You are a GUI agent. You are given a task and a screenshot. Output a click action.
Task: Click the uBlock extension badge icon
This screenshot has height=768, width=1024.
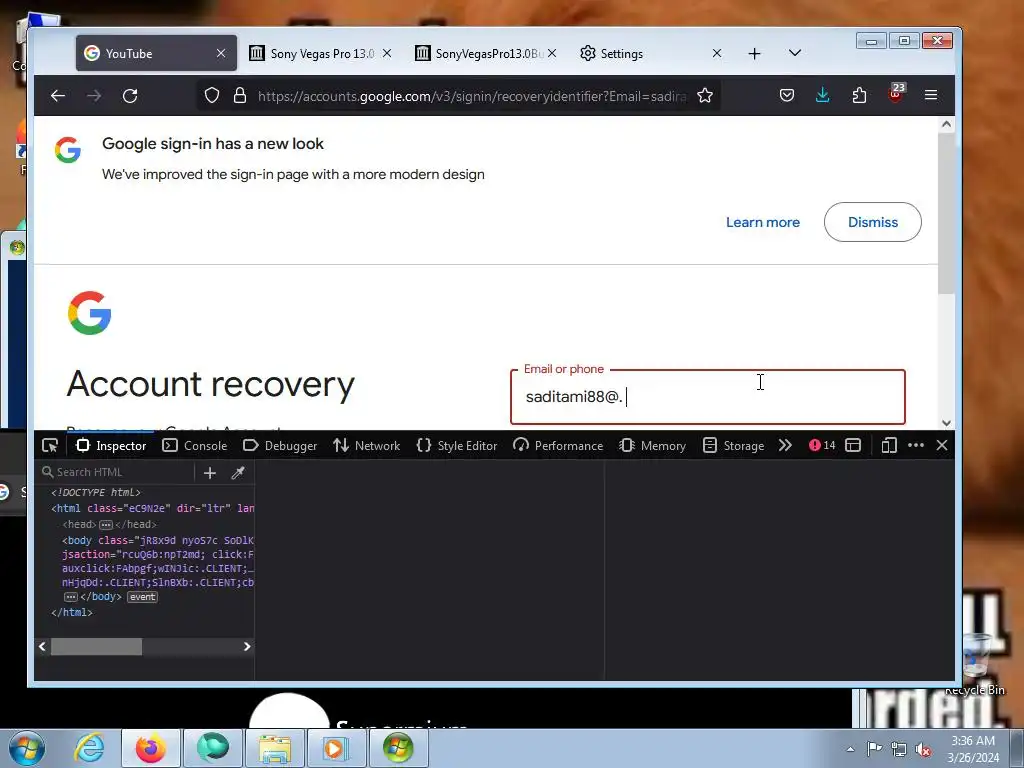(x=896, y=93)
